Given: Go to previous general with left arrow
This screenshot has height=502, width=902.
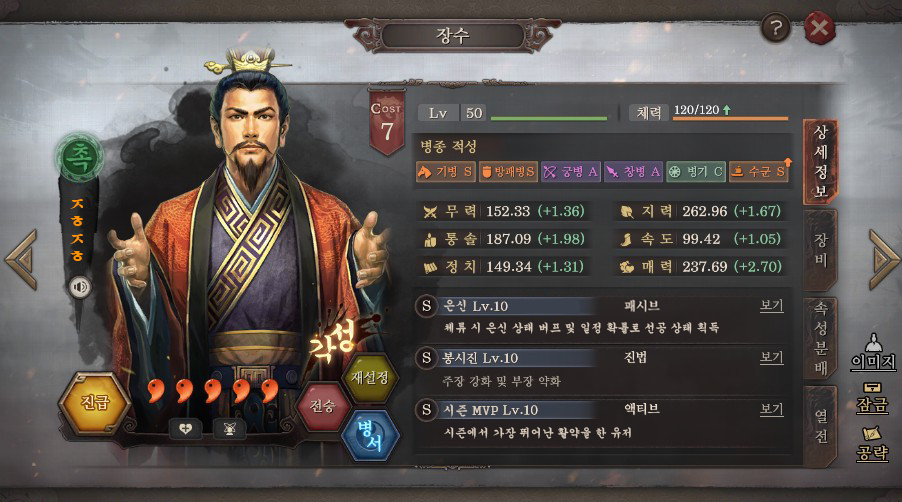Looking at the screenshot, I should [22, 259].
